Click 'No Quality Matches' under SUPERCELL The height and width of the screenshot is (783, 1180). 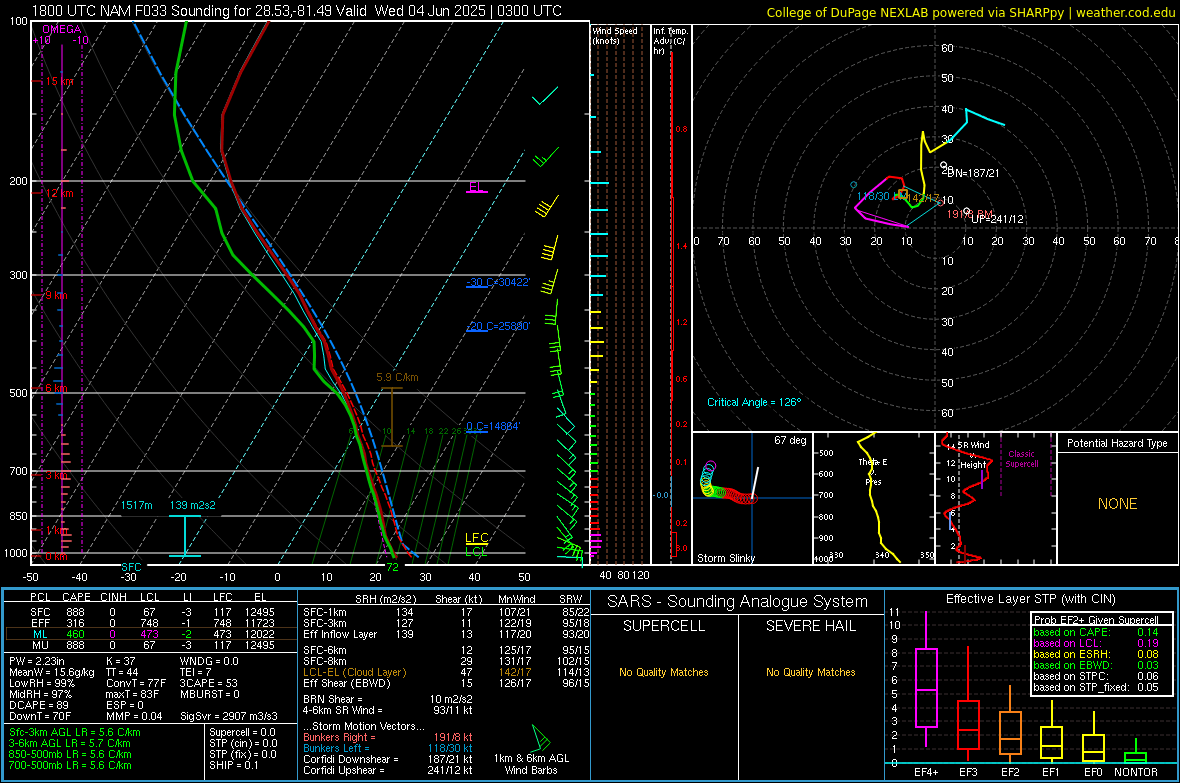[664, 672]
